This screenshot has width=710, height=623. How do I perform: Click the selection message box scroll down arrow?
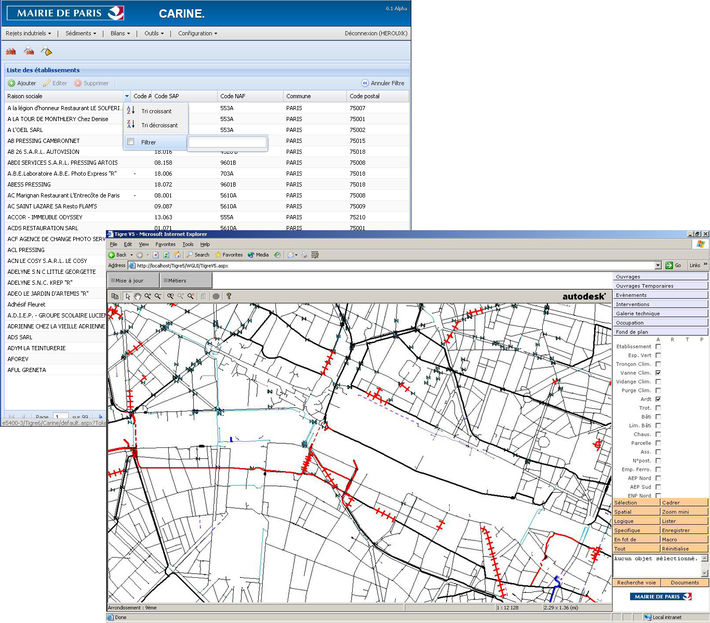click(x=705, y=573)
